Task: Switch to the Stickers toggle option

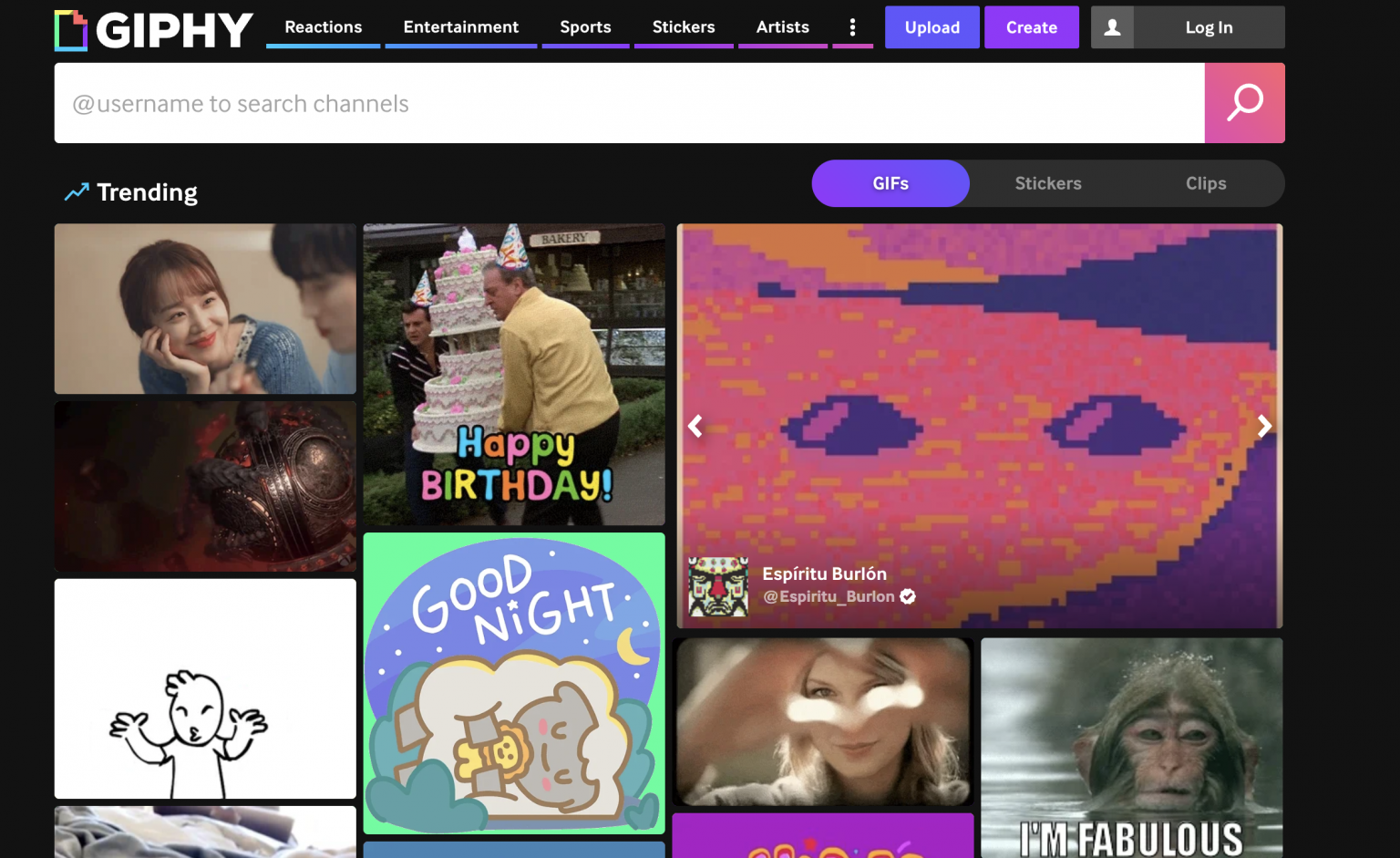Action: pos(1048,183)
